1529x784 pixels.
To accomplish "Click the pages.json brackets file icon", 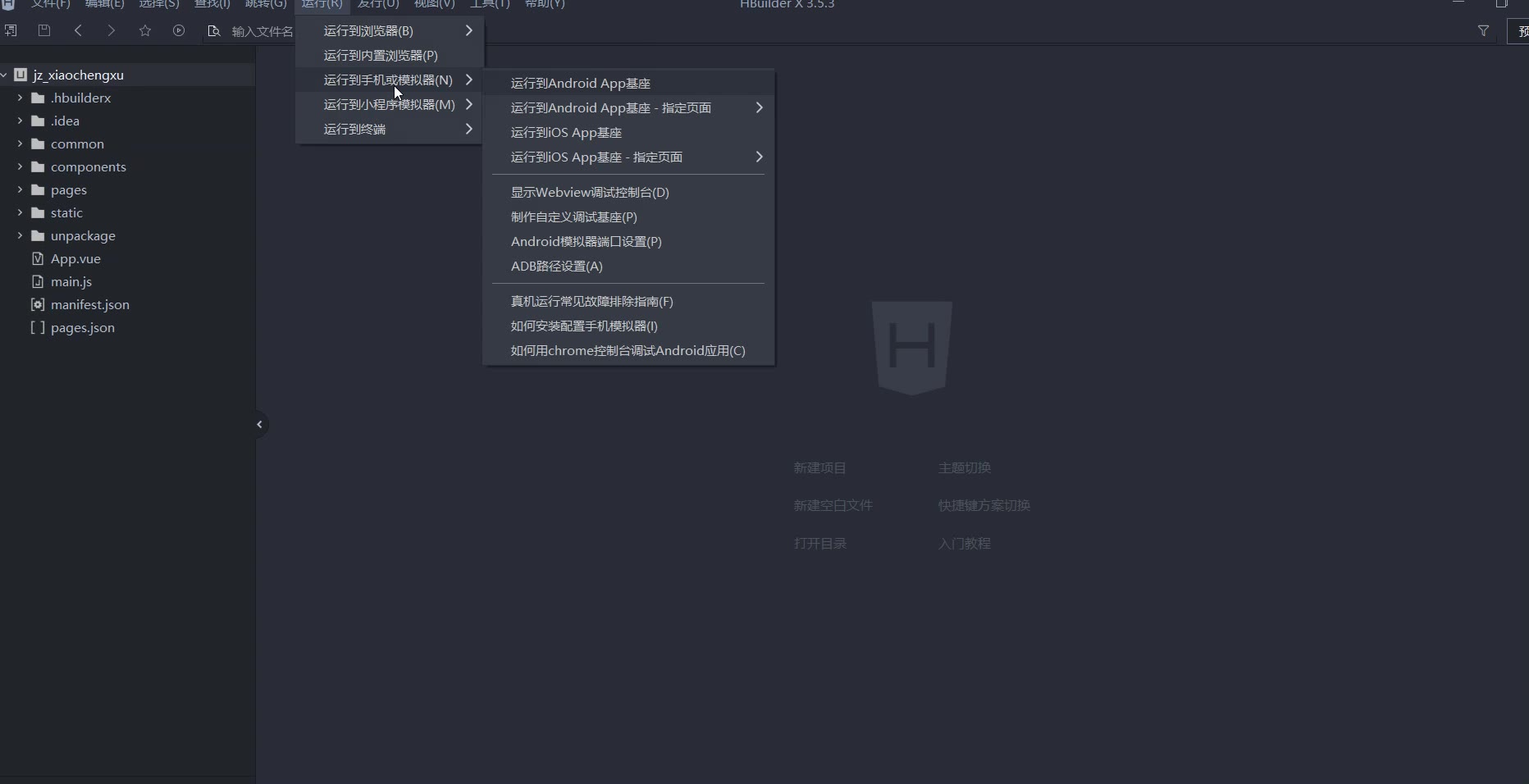I will pyautogui.click(x=38, y=327).
